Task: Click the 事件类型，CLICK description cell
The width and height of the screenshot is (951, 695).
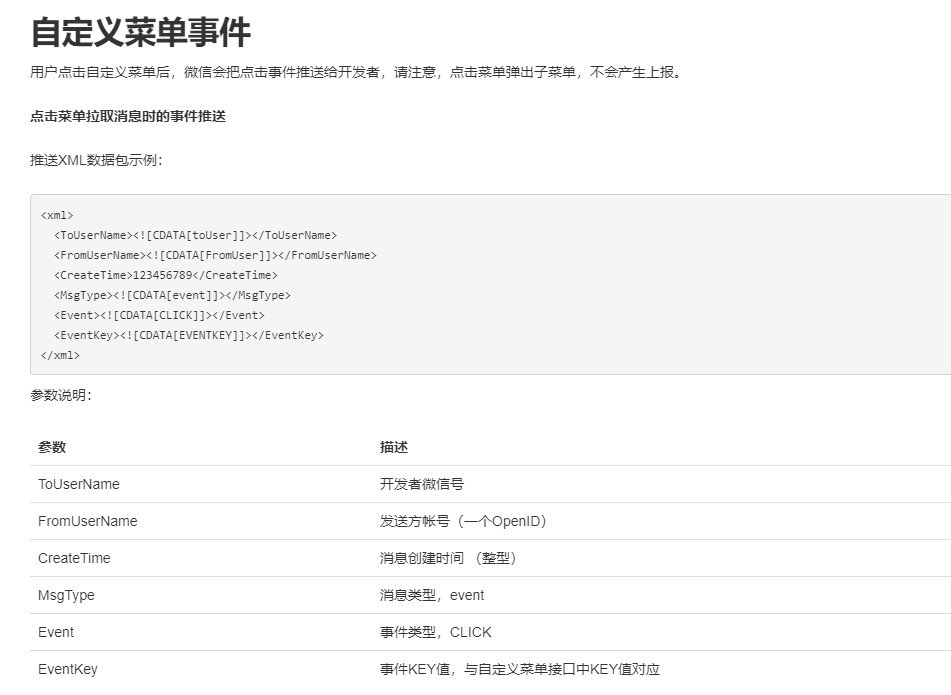Action: click(435, 632)
